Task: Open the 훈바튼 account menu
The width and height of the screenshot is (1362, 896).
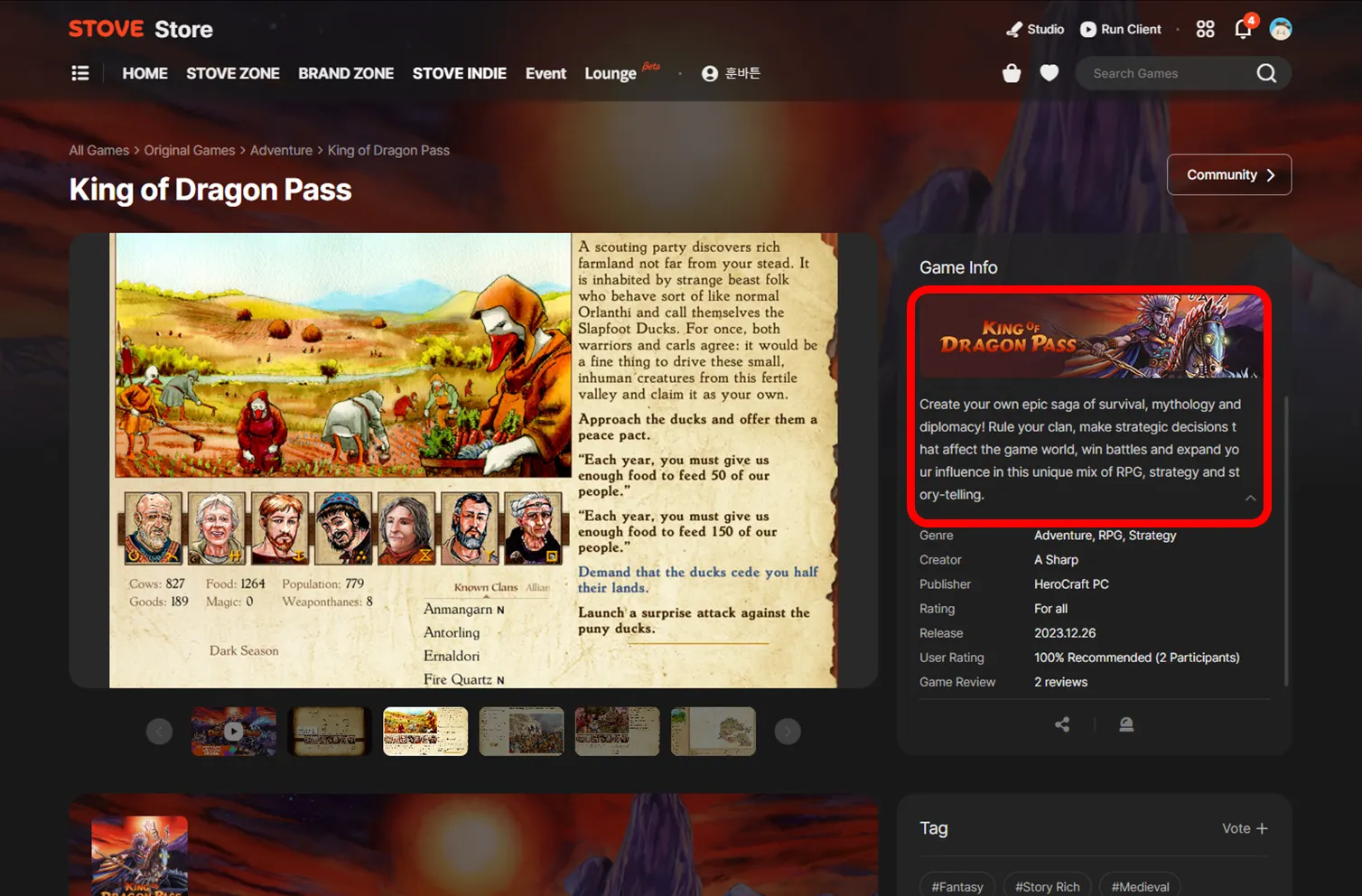Action: pyautogui.click(x=731, y=73)
